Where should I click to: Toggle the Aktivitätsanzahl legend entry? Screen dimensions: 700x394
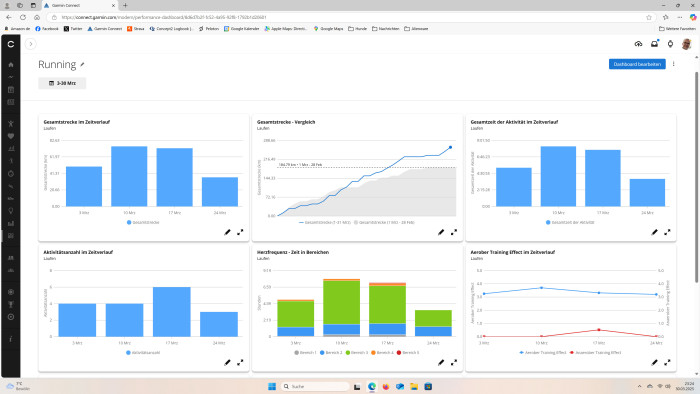(143, 353)
